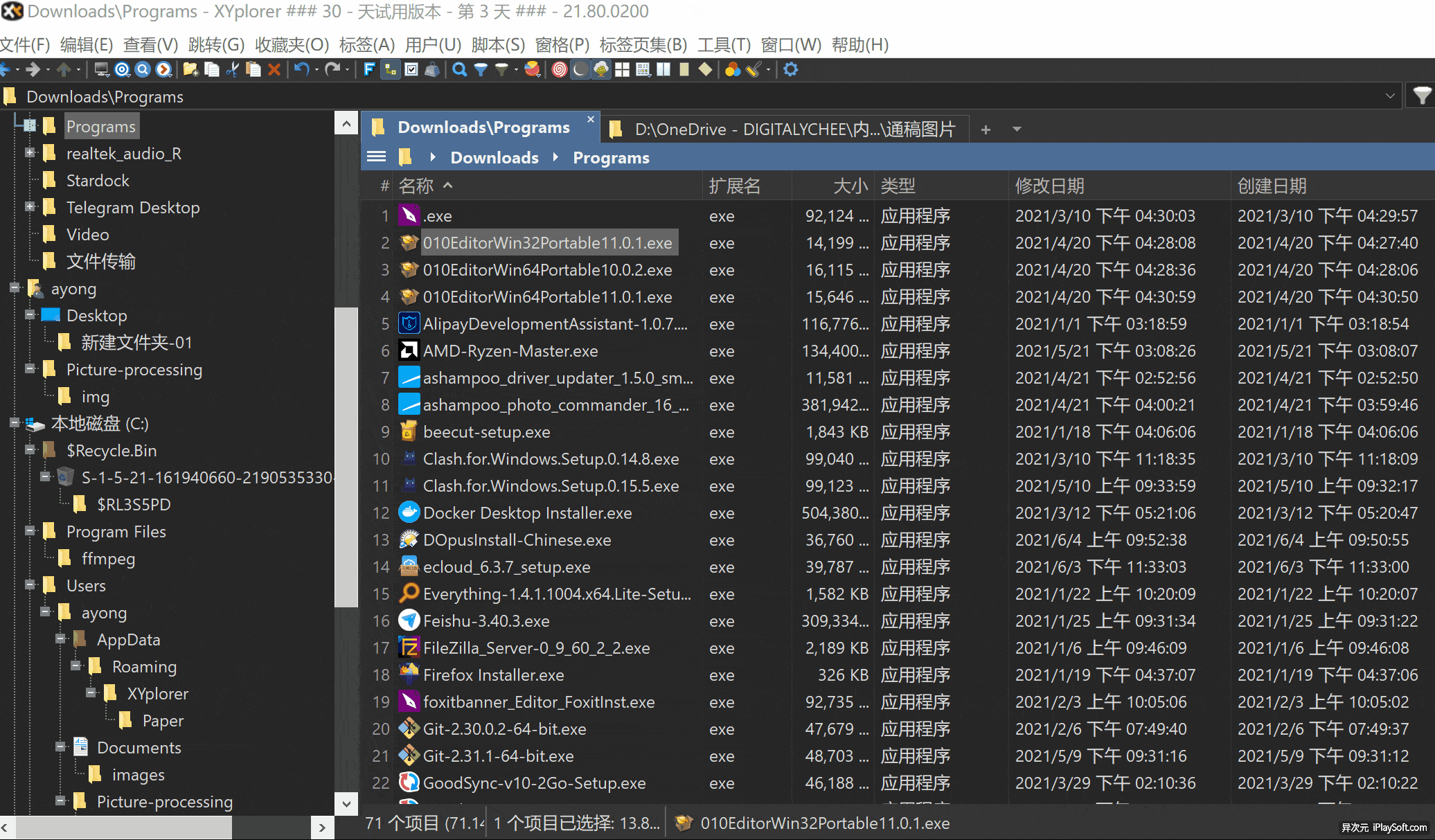Click the diamond-shaped toolbar icon
Image resolution: width=1435 pixels, height=840 pixels.
pos(705,69)
